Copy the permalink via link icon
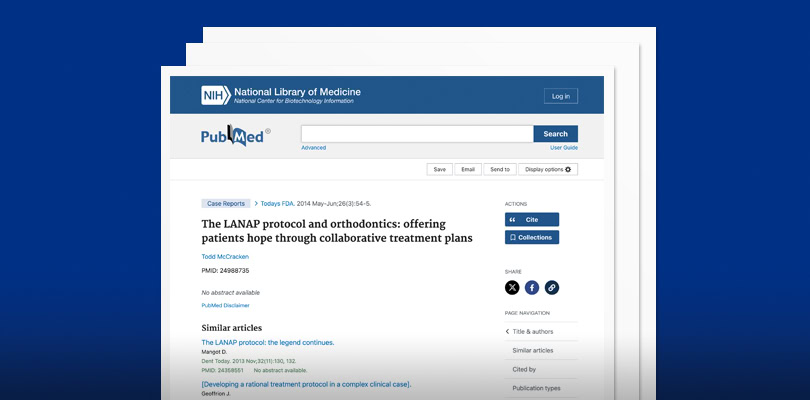810x400 pixels. (552, 288)
